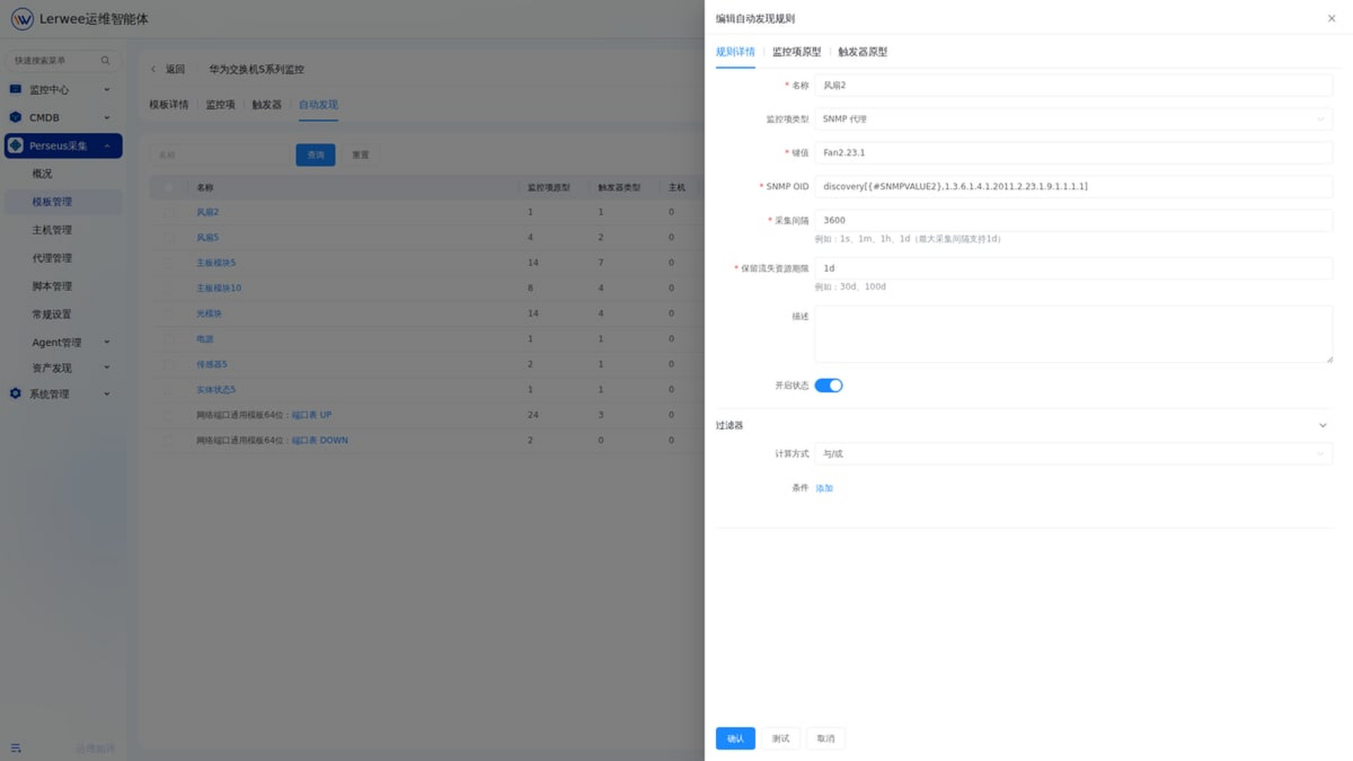Click the 采集间隔 input field

point(1073,220)
